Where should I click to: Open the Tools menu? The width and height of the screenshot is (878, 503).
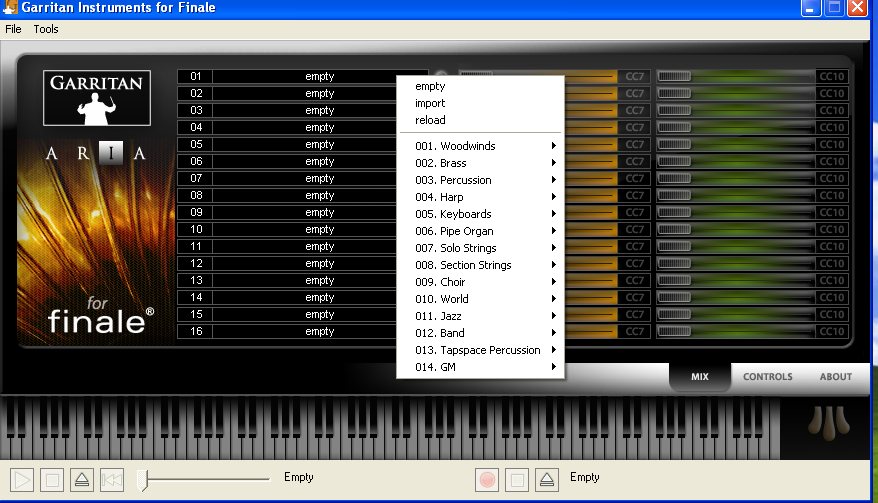pyautogui.click(x=46, y=29)
